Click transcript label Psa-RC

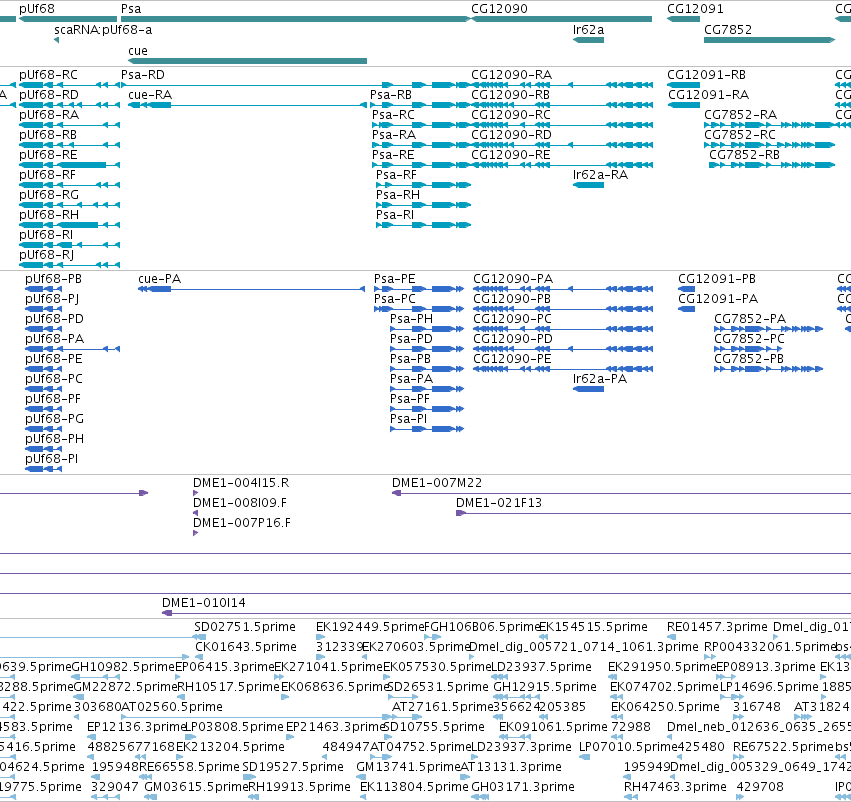[393, 115]
